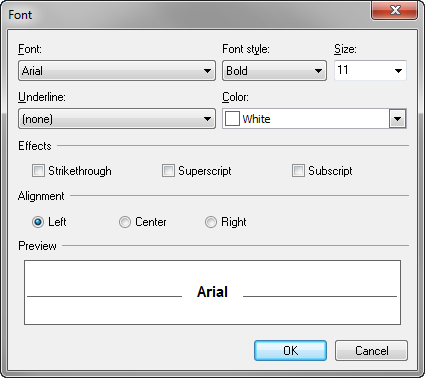The image size is (425, 378).
Task: Click the OK button
Action: [x=290, y=350]
